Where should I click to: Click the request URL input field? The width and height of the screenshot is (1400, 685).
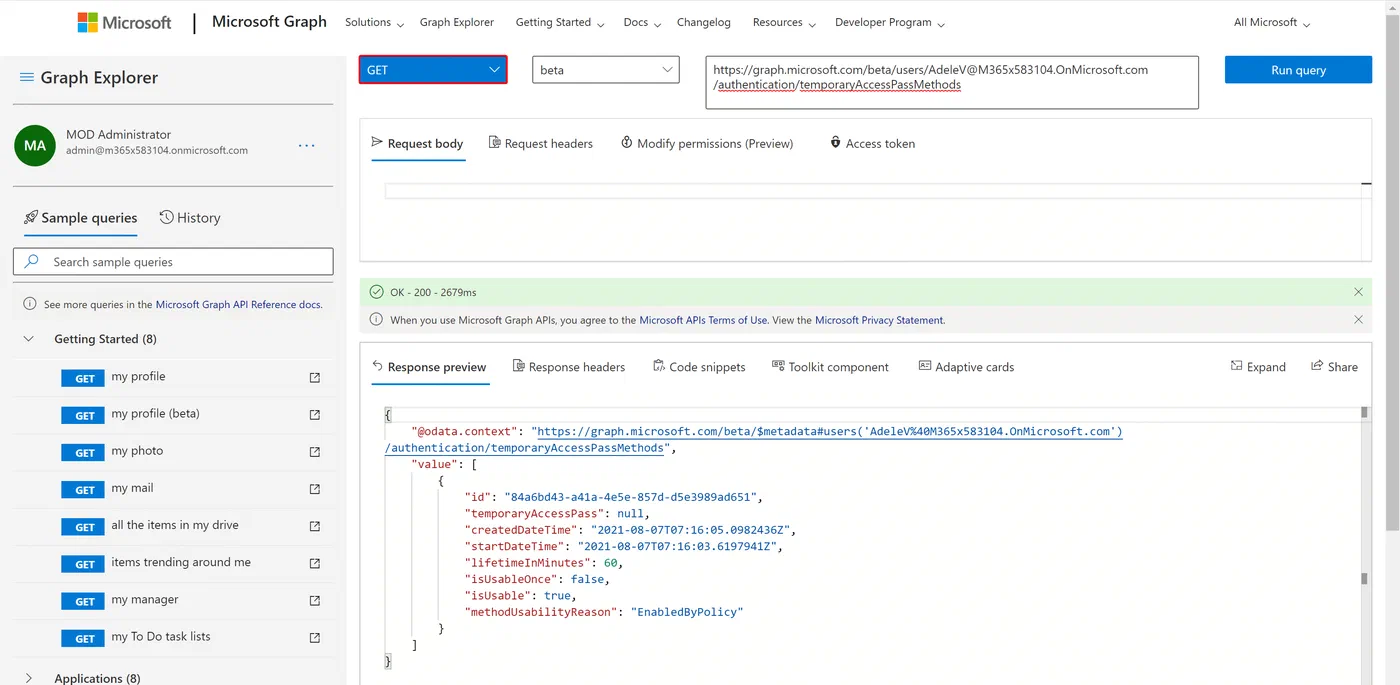(x=951, y=82)
